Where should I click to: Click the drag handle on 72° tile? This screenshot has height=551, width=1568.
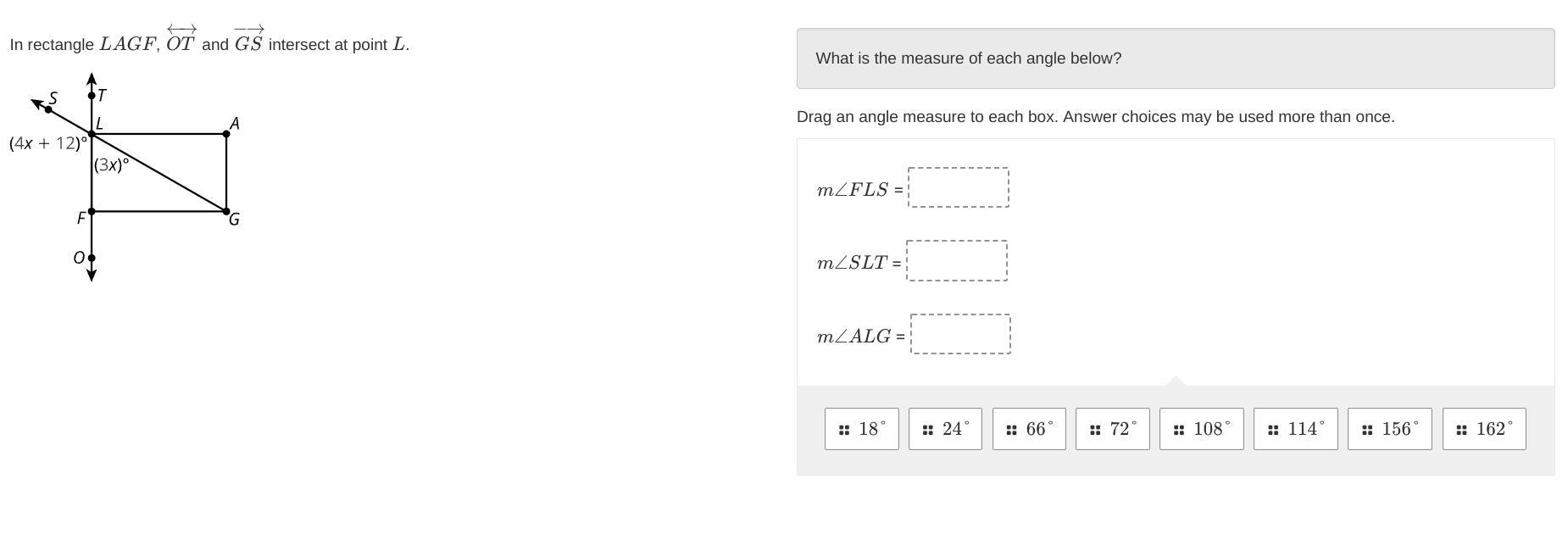coord(1095,430)
